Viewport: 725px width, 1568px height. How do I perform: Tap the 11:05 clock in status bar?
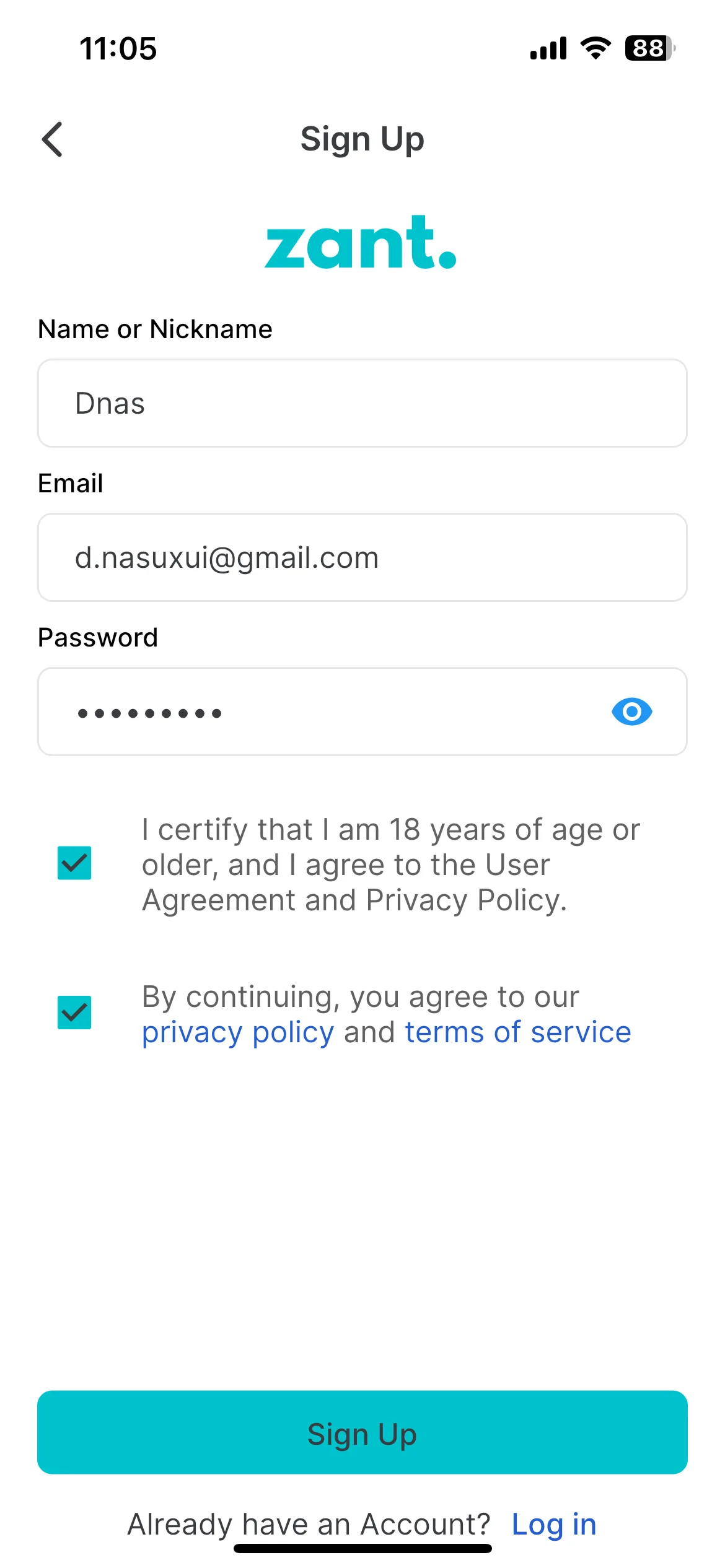tap(118, 49)
